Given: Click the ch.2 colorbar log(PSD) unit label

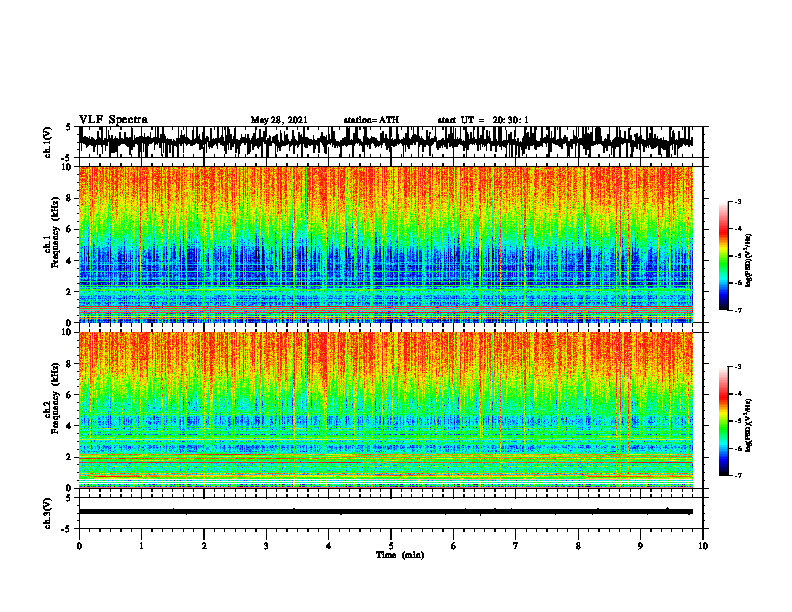Looking at the screenshot, I should 749,425.
